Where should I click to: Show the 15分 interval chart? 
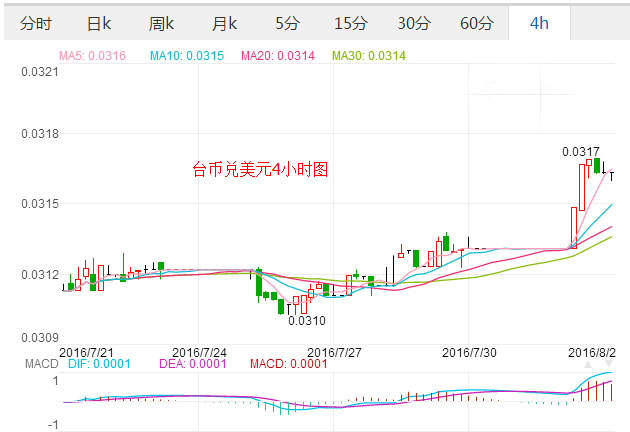coord(349,22)
